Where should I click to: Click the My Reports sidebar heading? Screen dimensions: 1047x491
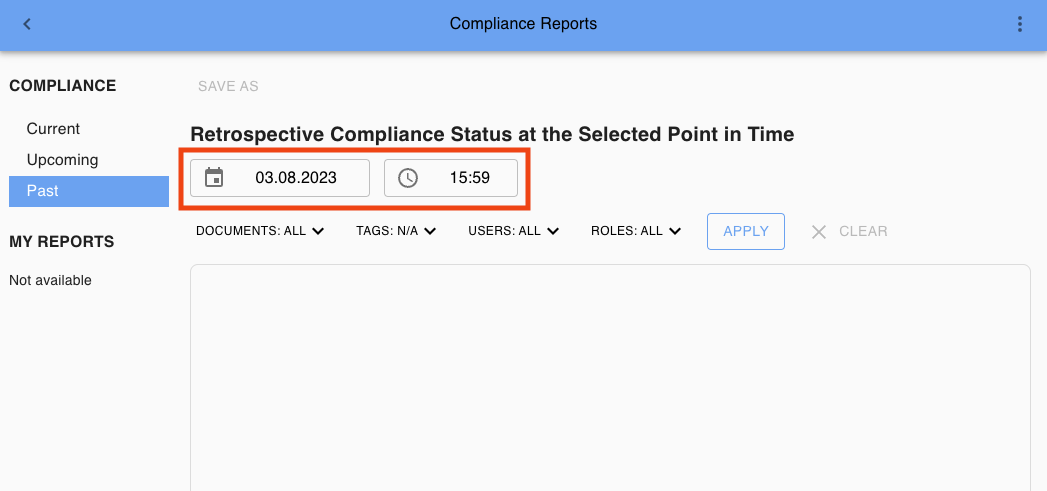click(62, 241)
